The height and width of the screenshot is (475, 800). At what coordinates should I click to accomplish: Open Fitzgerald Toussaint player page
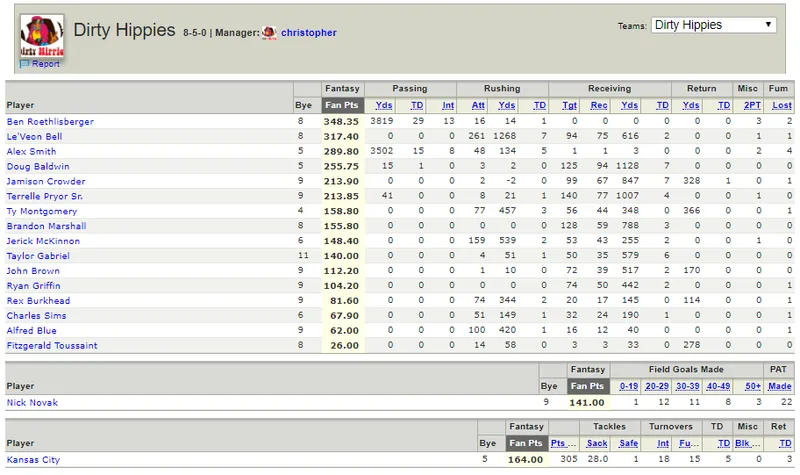point(52,345)
